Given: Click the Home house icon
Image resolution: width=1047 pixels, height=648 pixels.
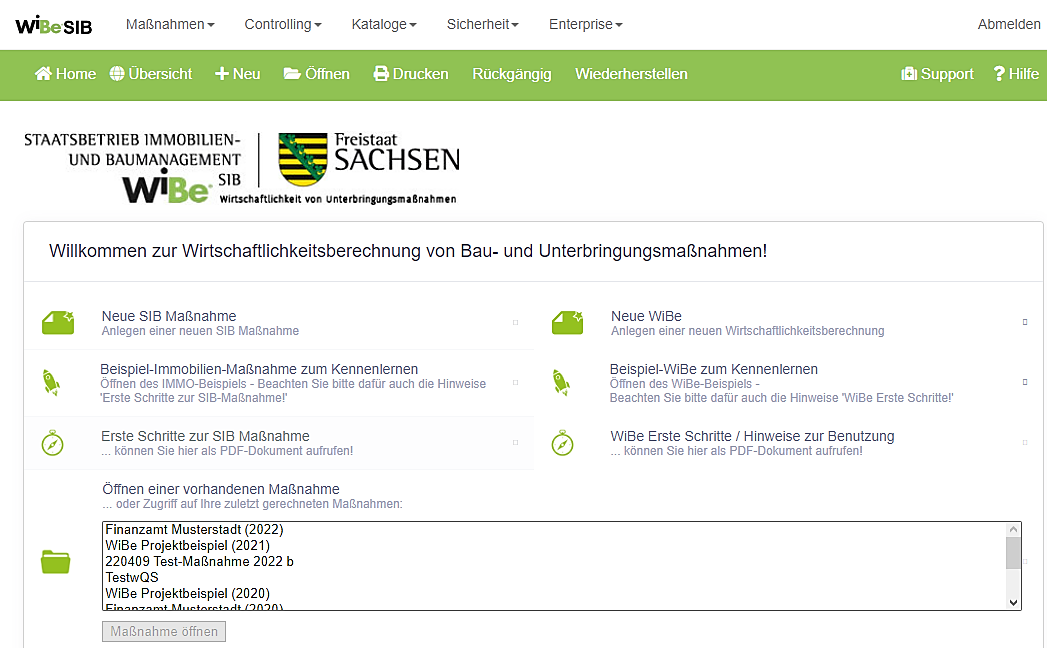Looking at the screenshot, I should coord(43,74).
